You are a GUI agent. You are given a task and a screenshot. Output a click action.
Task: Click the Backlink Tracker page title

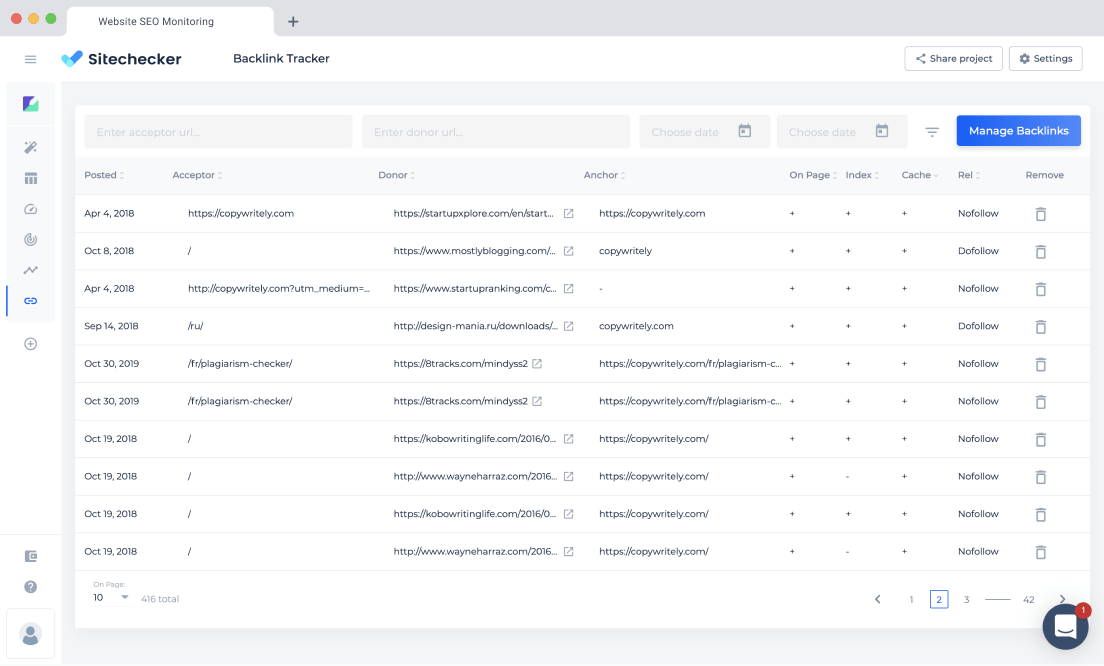click(x=281, y=59)
